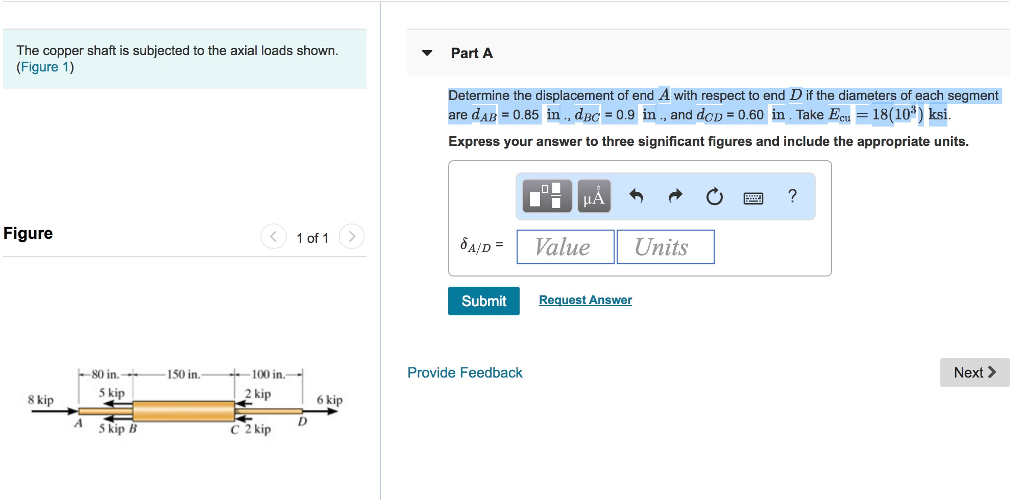Open the Greek symbols µÅ button

click(x=594, y=195)
